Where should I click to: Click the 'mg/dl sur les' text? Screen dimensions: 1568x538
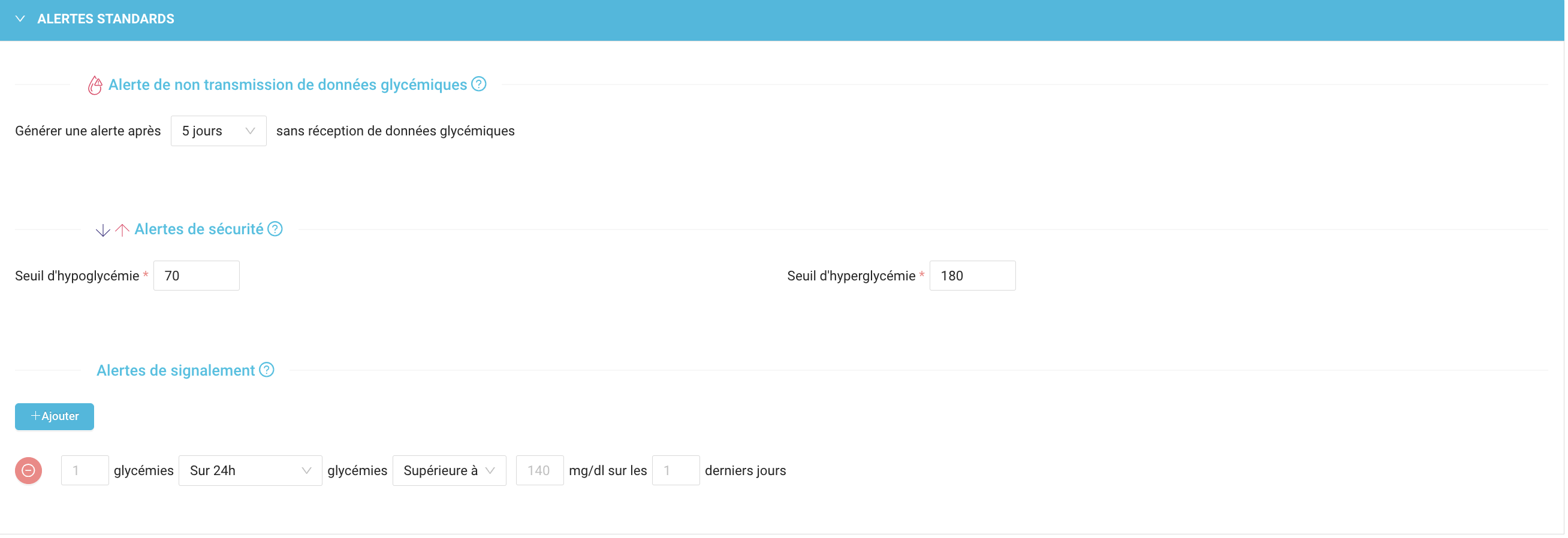[x=609, y=471]
